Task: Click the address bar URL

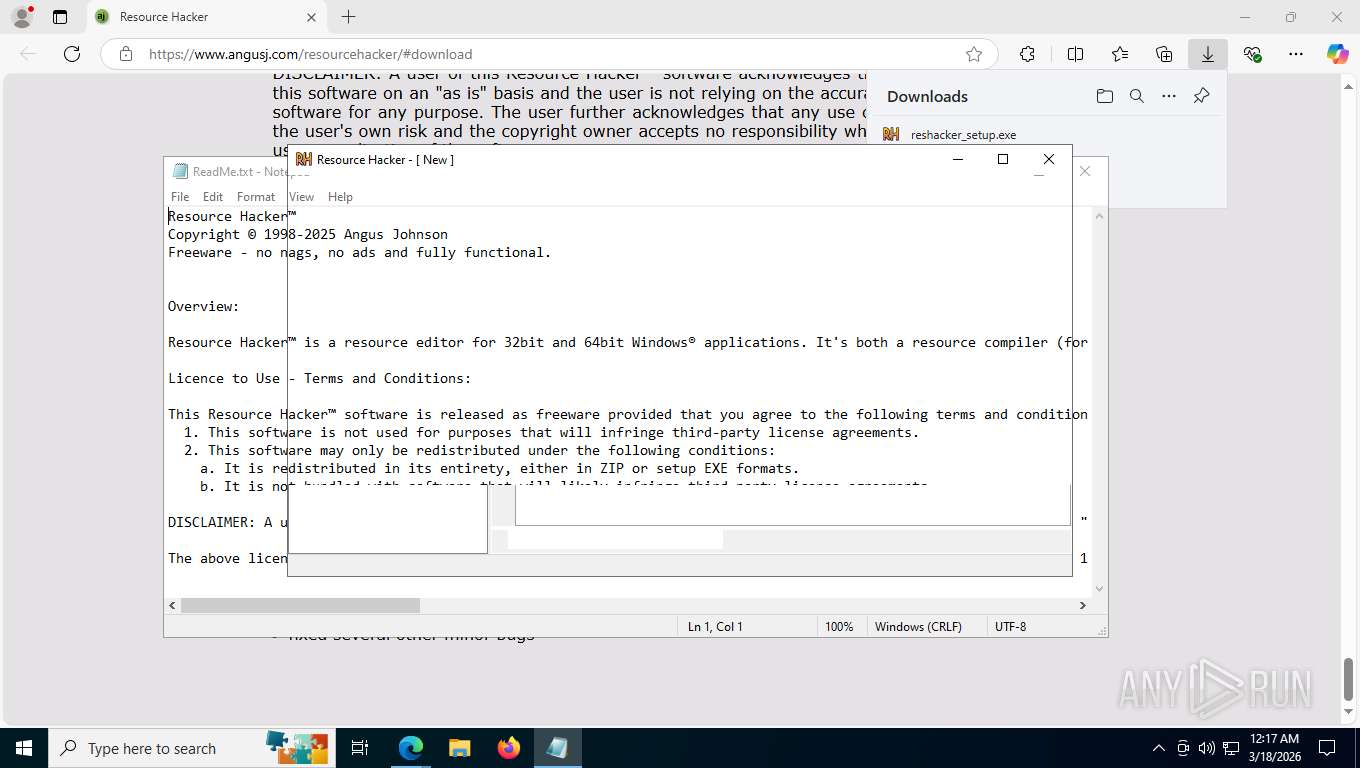Action: click(310, 54)
